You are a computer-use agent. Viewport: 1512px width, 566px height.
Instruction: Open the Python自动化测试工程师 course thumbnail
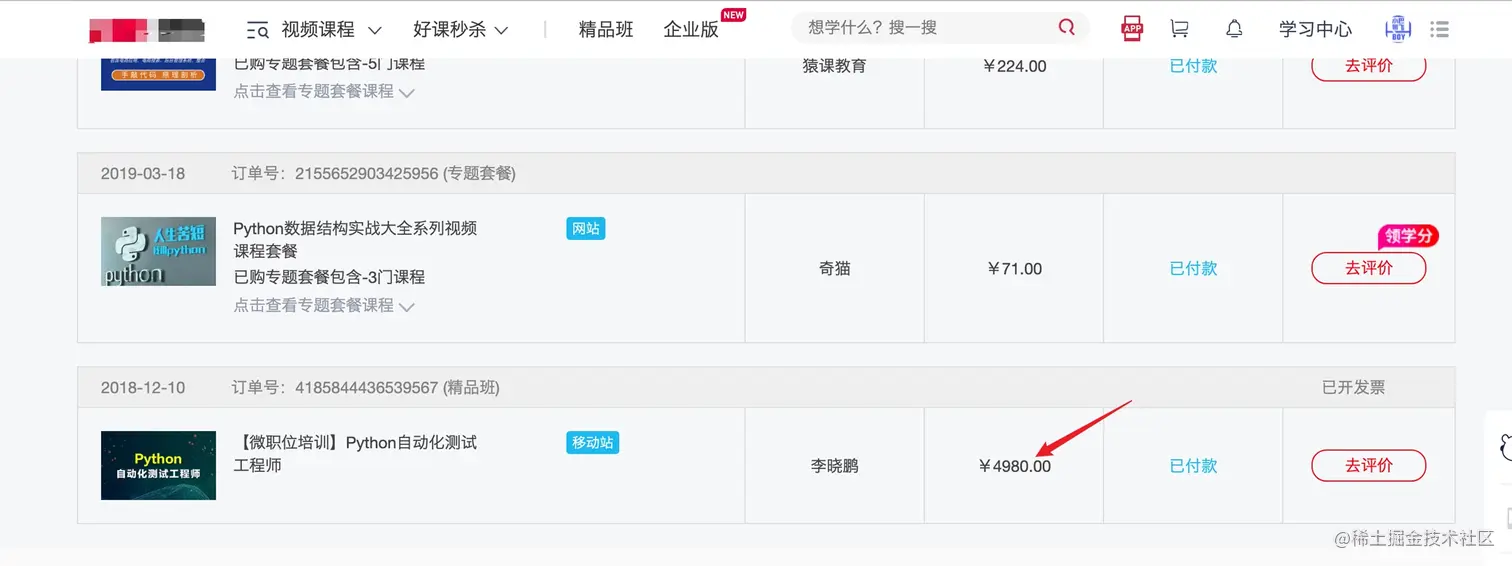click(x=158, y=465)
